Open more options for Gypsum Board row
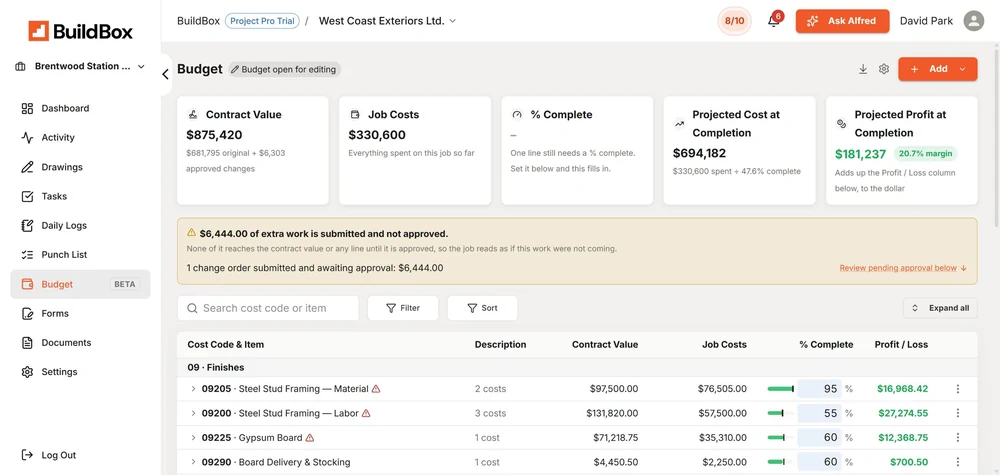 tap(958, 438)
